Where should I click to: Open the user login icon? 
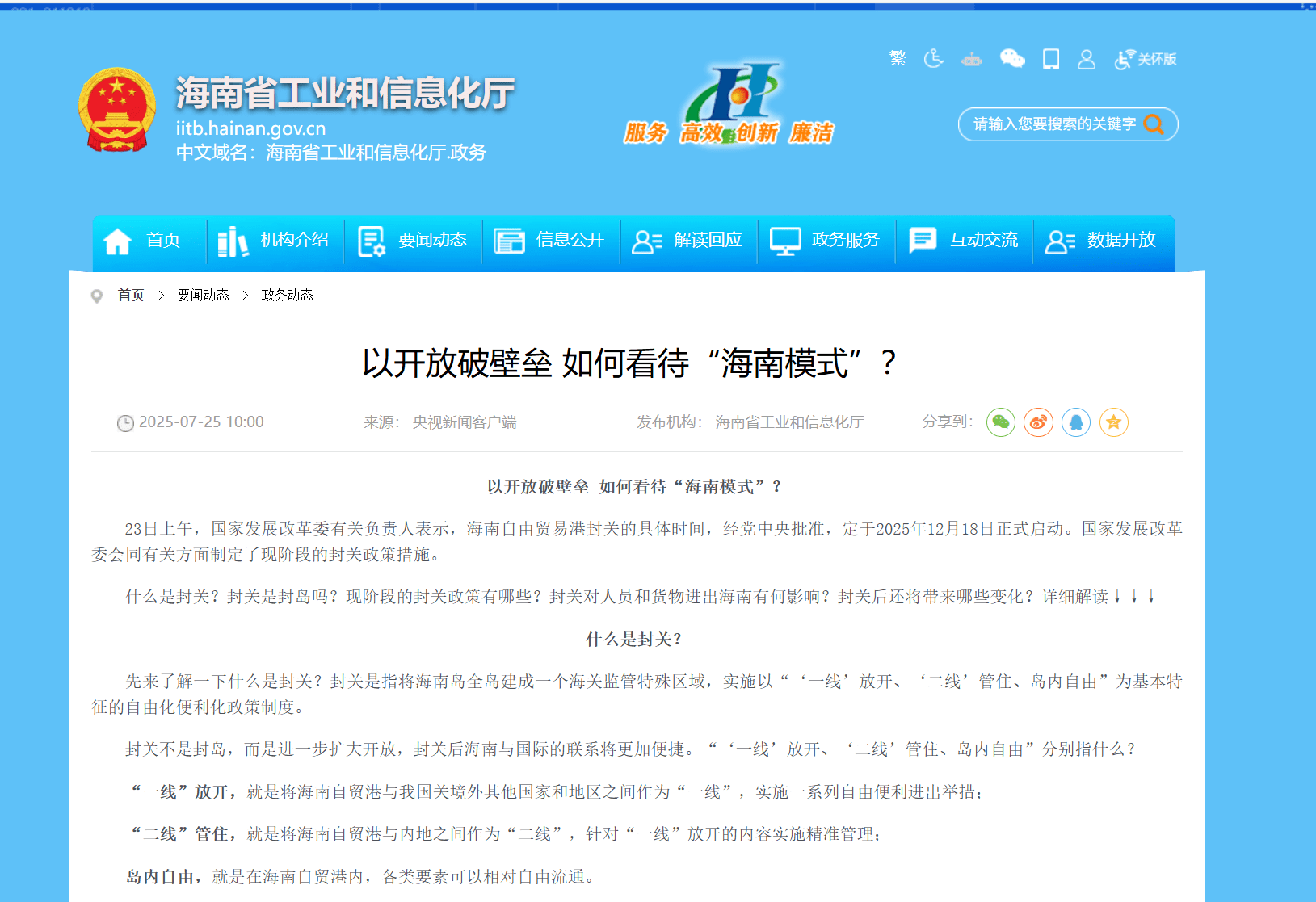click(1086, 59)
